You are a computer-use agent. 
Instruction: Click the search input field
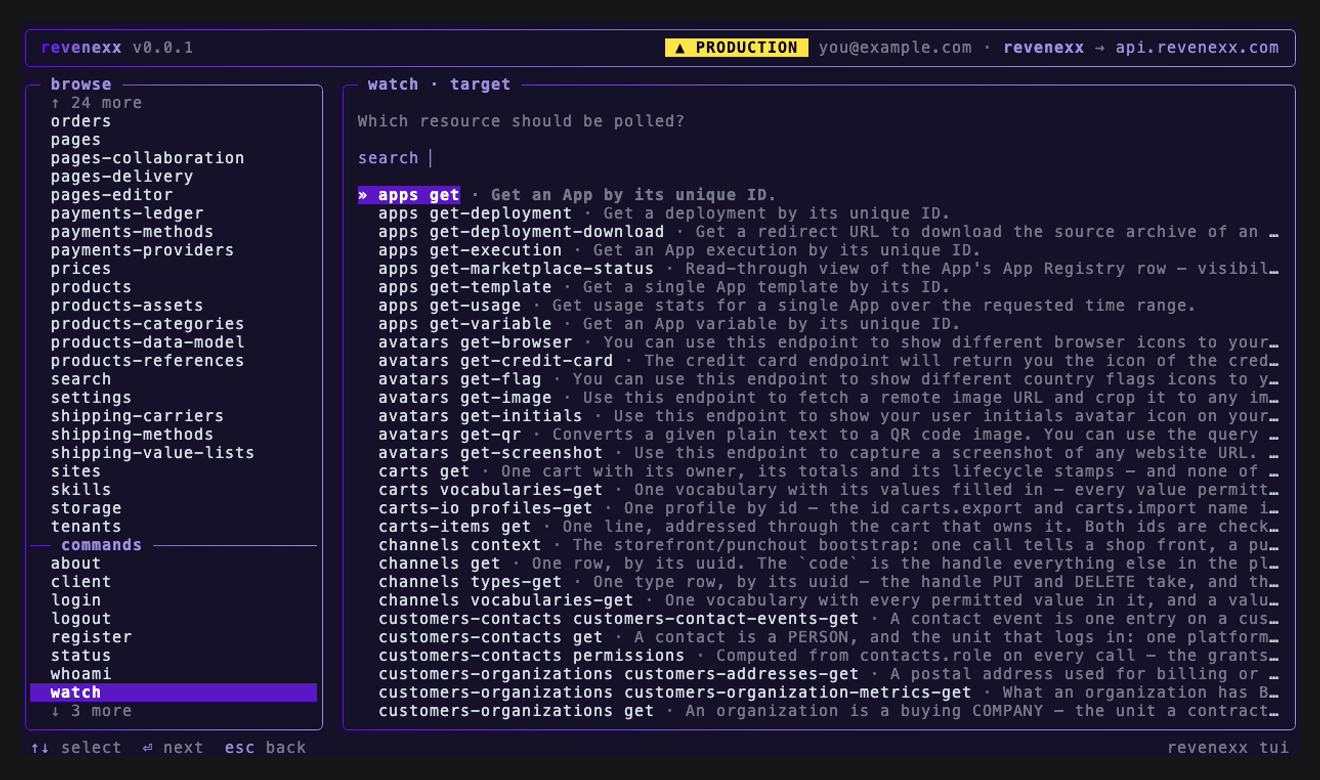(x=818, y=158)
